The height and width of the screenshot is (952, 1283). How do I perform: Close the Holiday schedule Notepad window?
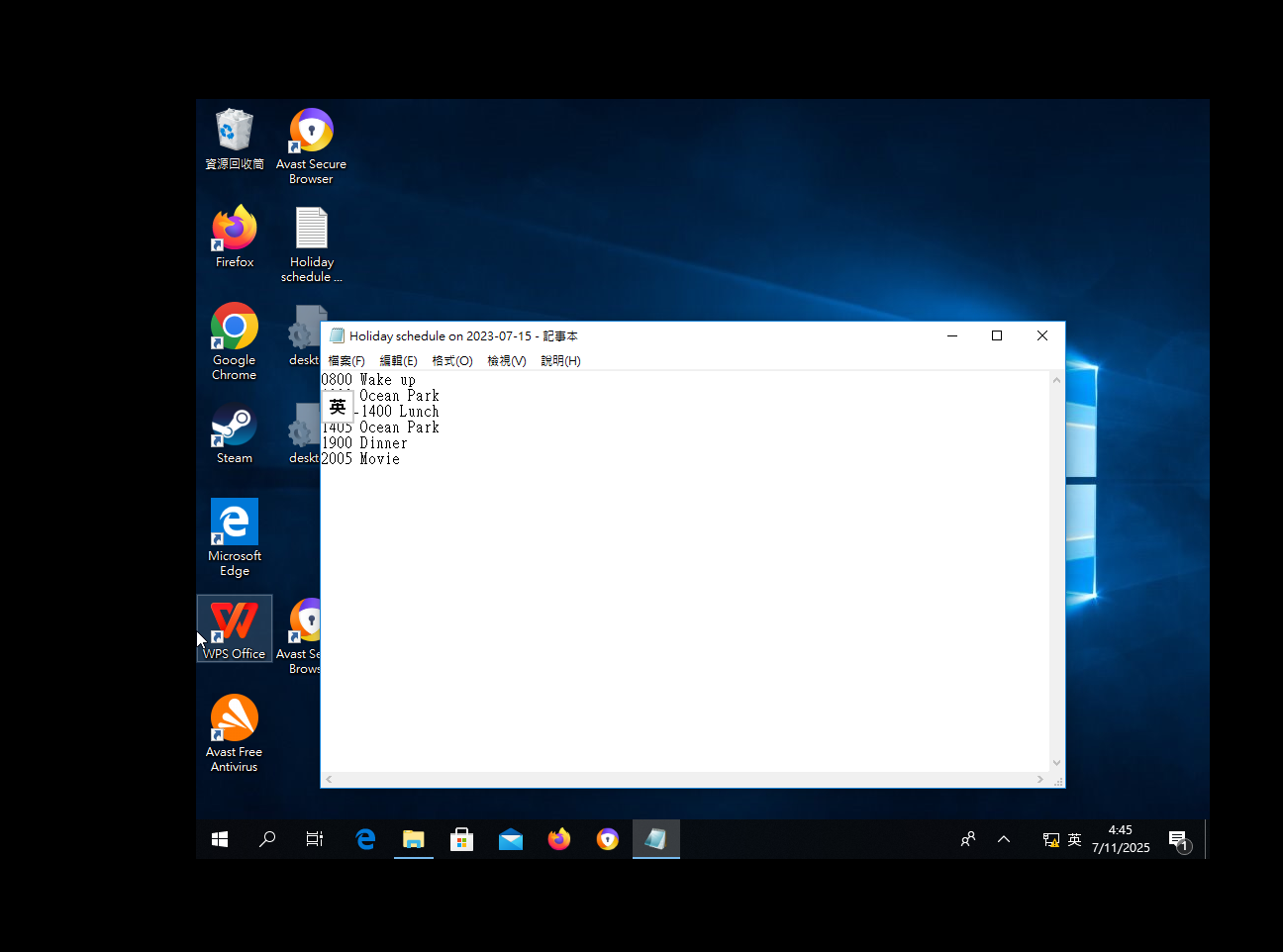click(1042, 335)
